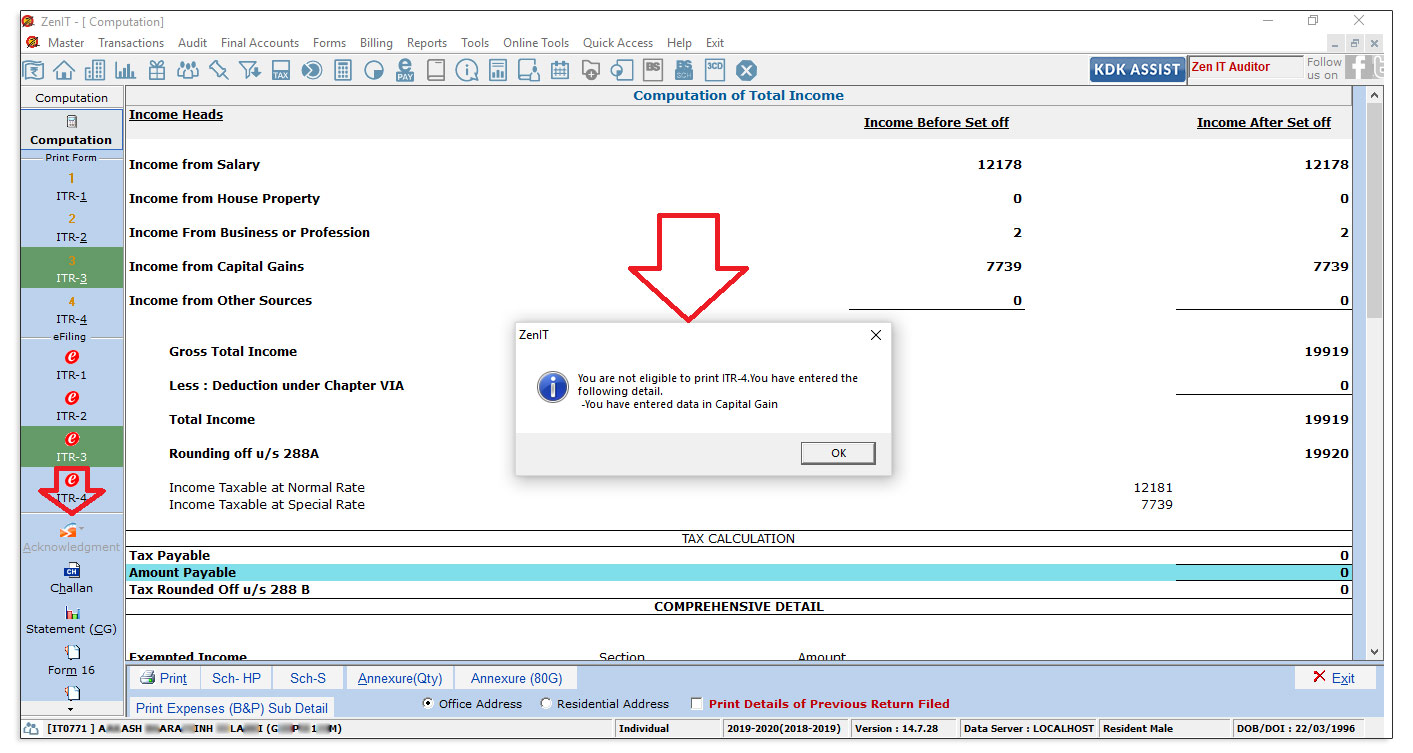Click the gift box toolbar icon

(157, 70)
